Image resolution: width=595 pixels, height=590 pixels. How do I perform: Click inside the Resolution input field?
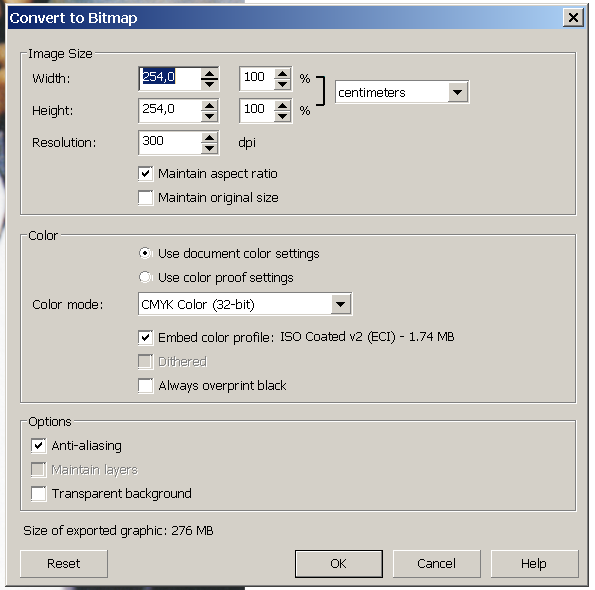pos(170,143)
